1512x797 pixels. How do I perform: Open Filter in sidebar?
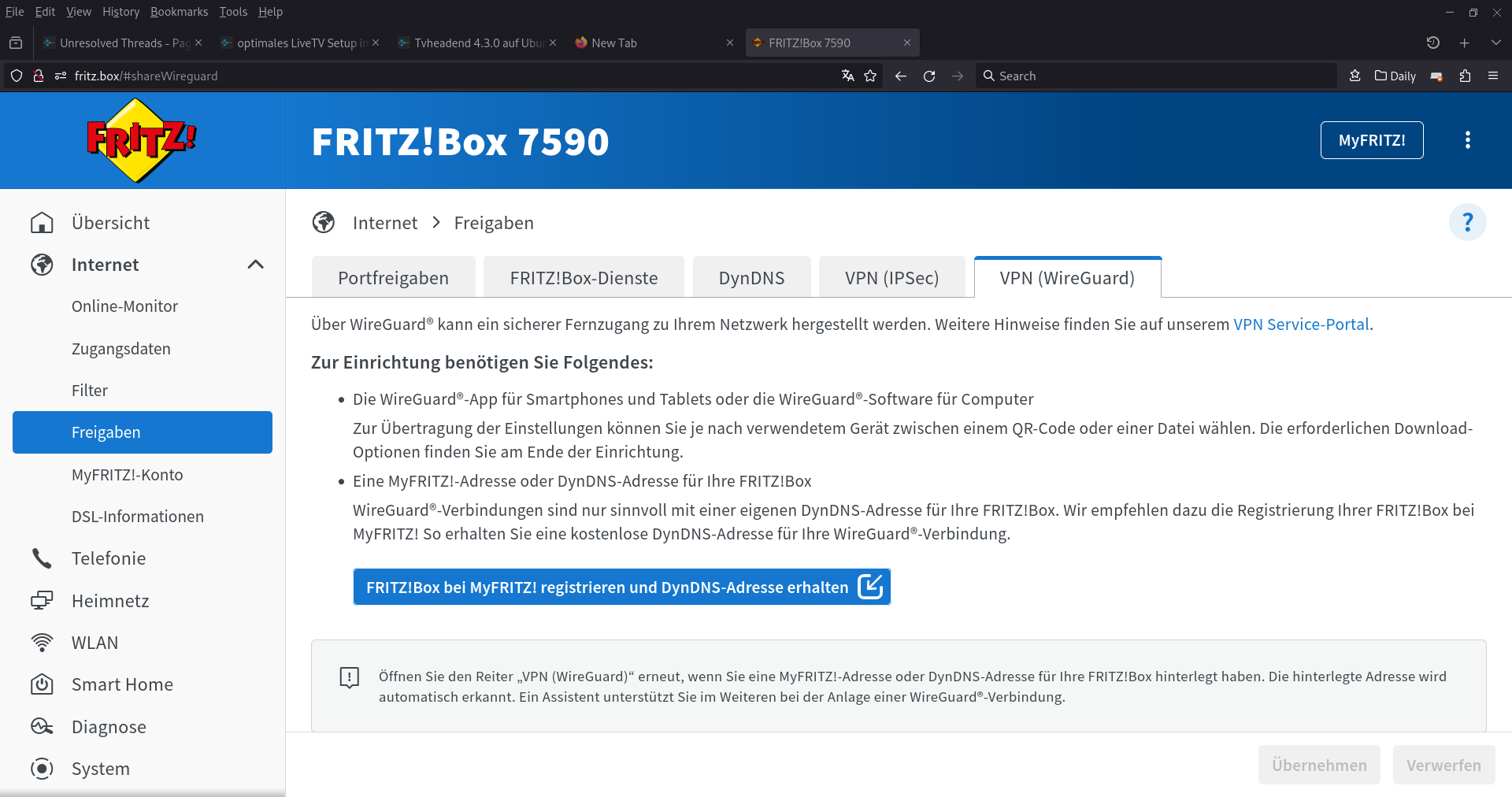[x=143, y=391]
